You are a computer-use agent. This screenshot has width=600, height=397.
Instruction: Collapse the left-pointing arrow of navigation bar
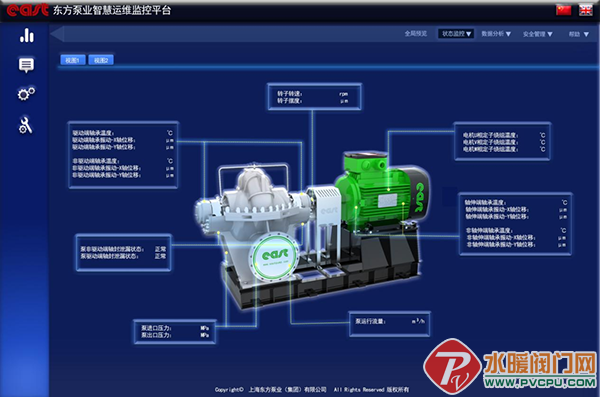57,34
